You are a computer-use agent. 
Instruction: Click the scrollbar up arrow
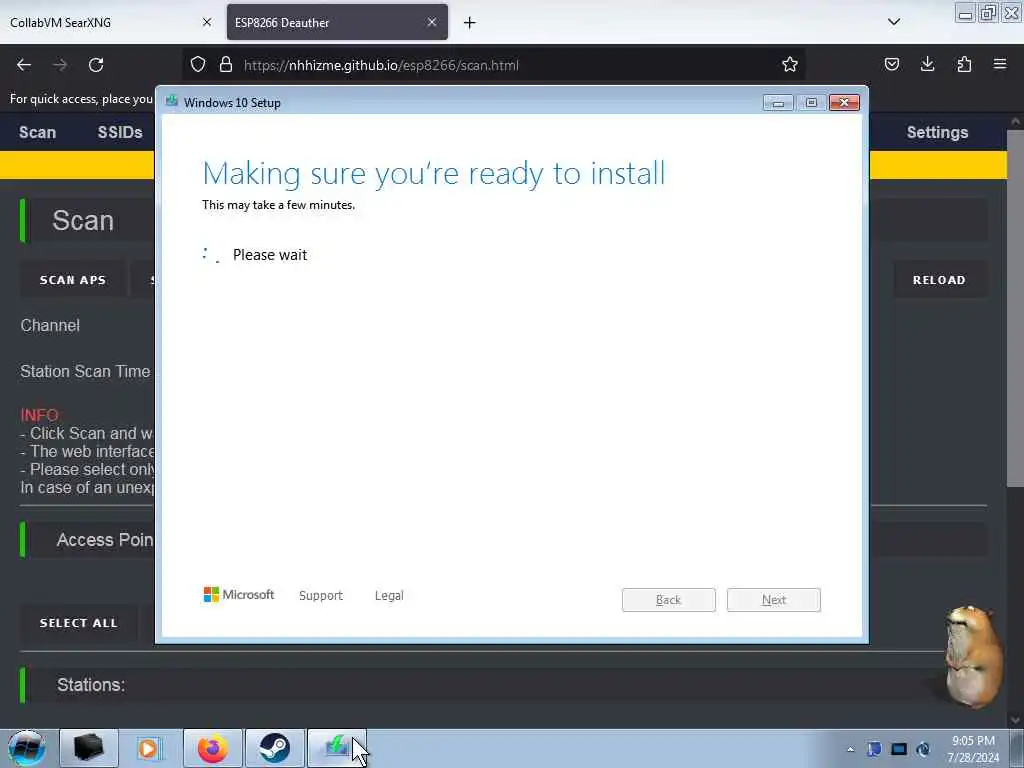tap(1016, 121)
